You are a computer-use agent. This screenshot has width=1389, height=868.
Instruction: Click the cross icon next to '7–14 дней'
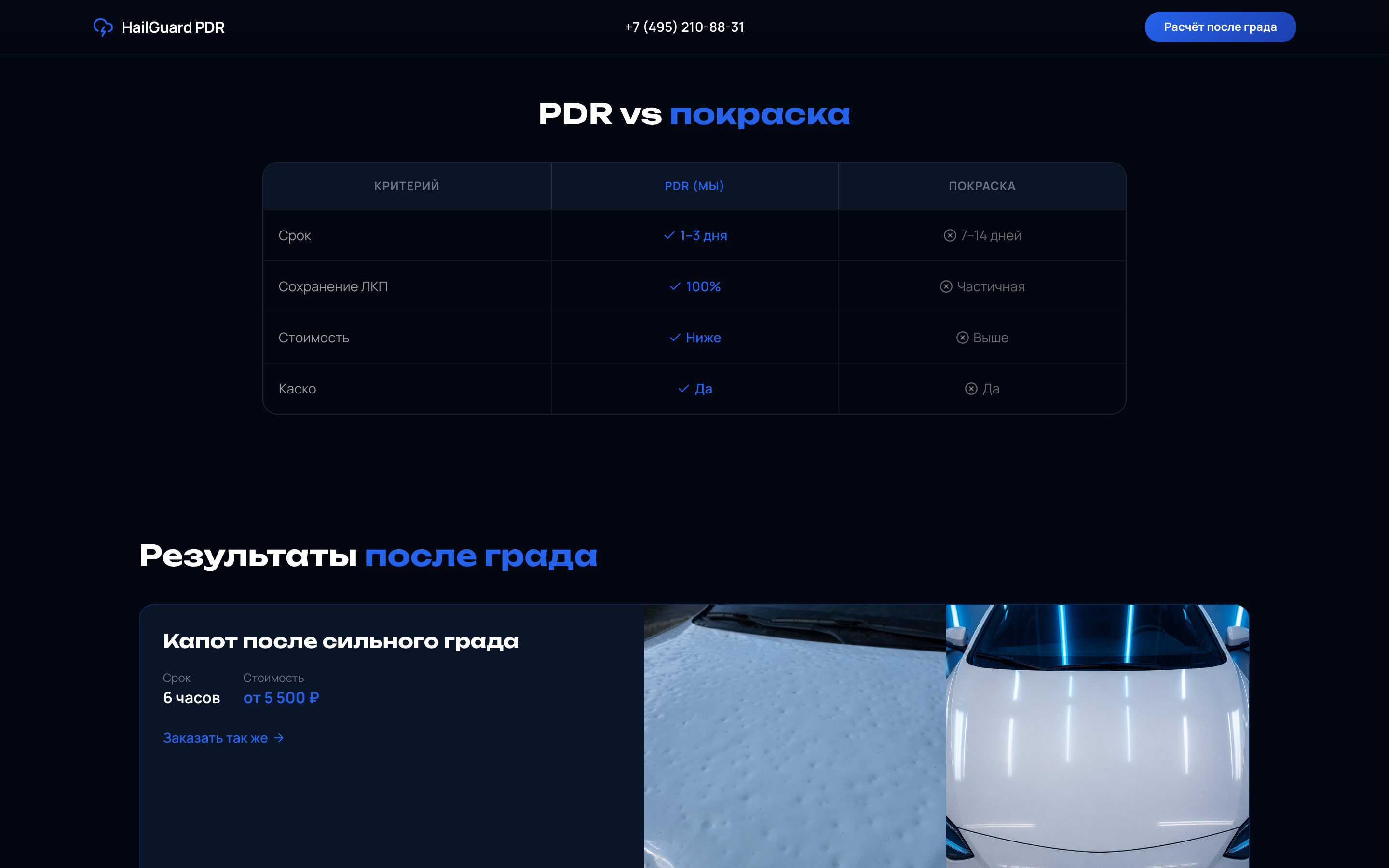(x=950, y=235)
